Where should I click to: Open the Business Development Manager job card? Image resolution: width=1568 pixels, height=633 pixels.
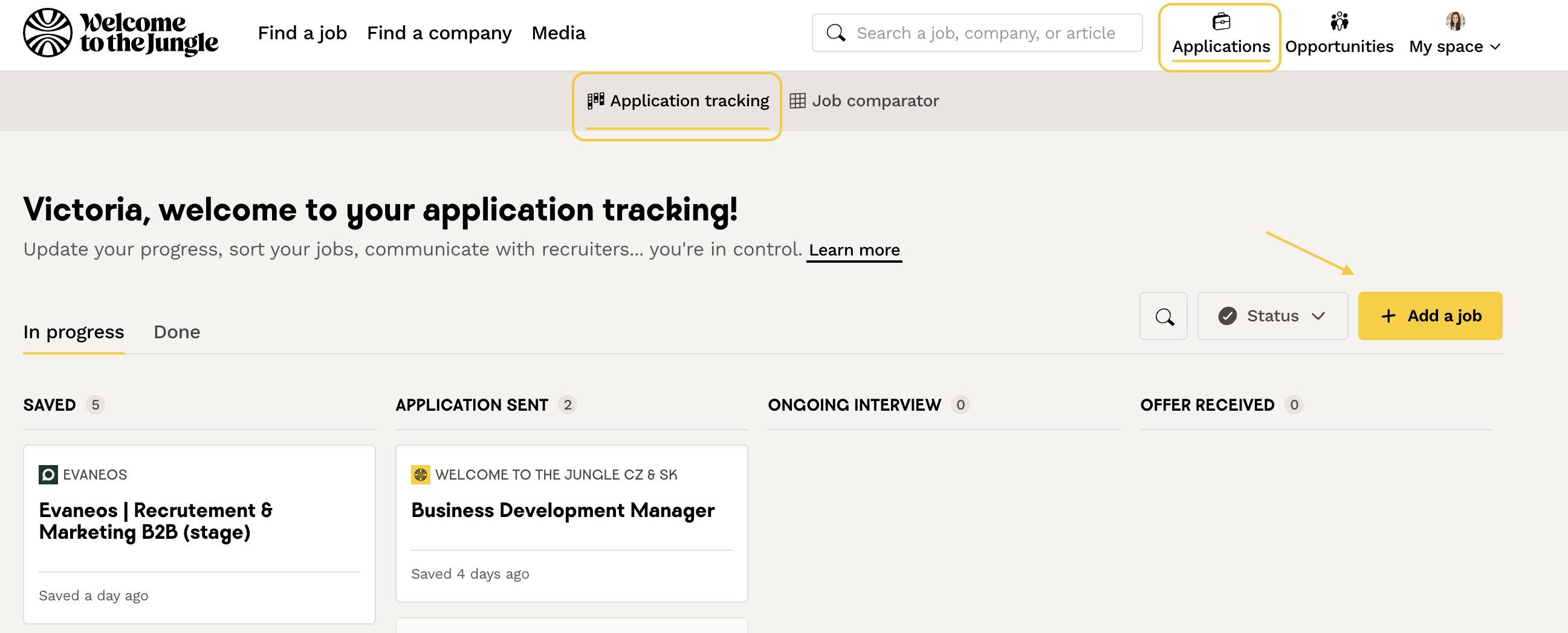pyautogui.click(x=562, y=510)
